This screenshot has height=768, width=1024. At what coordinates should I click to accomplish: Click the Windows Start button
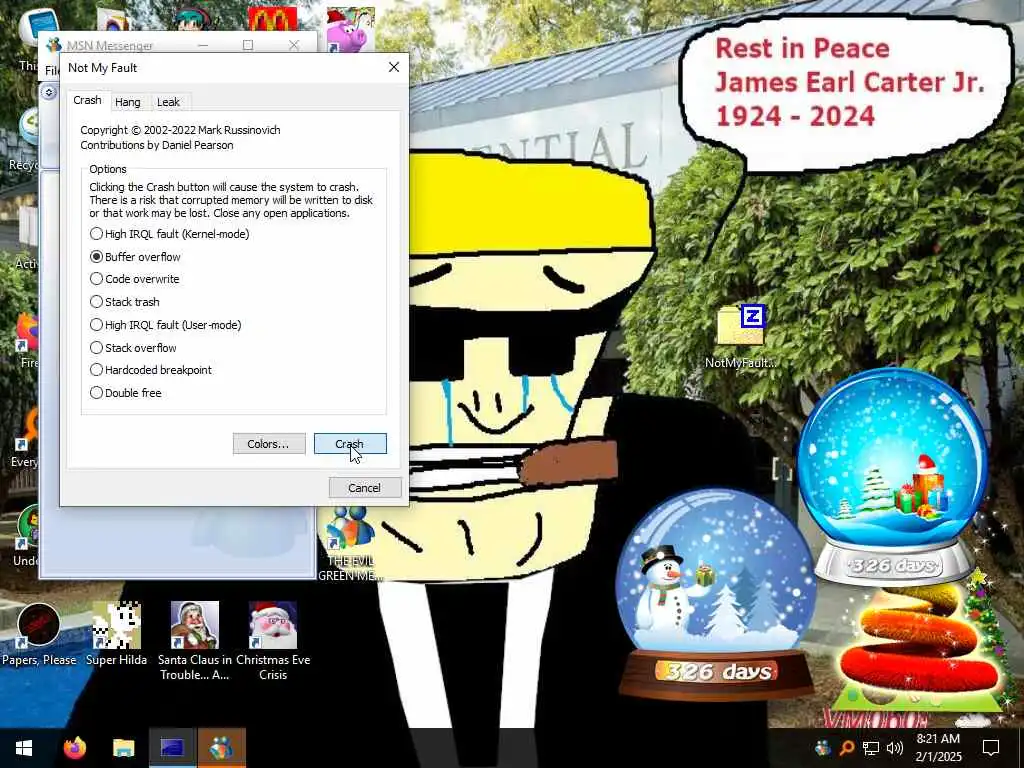[x=24, y=748]
